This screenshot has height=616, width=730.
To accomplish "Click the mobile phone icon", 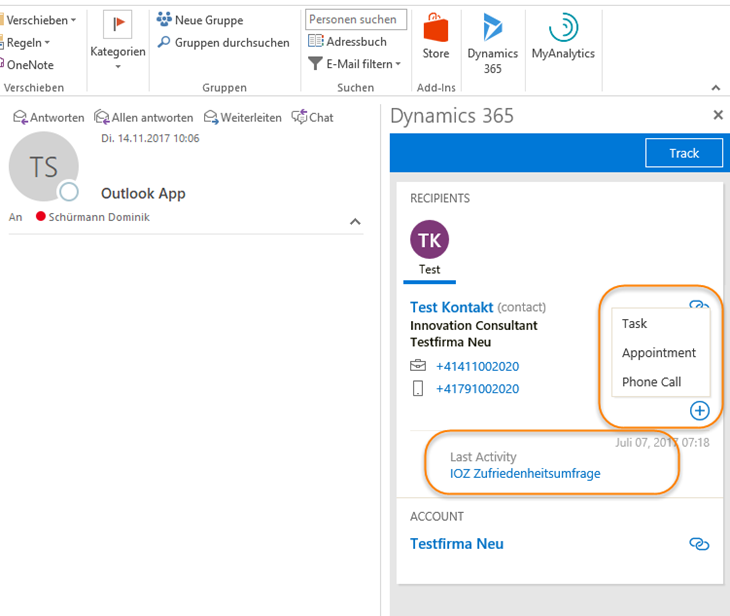I will [418, 388].
